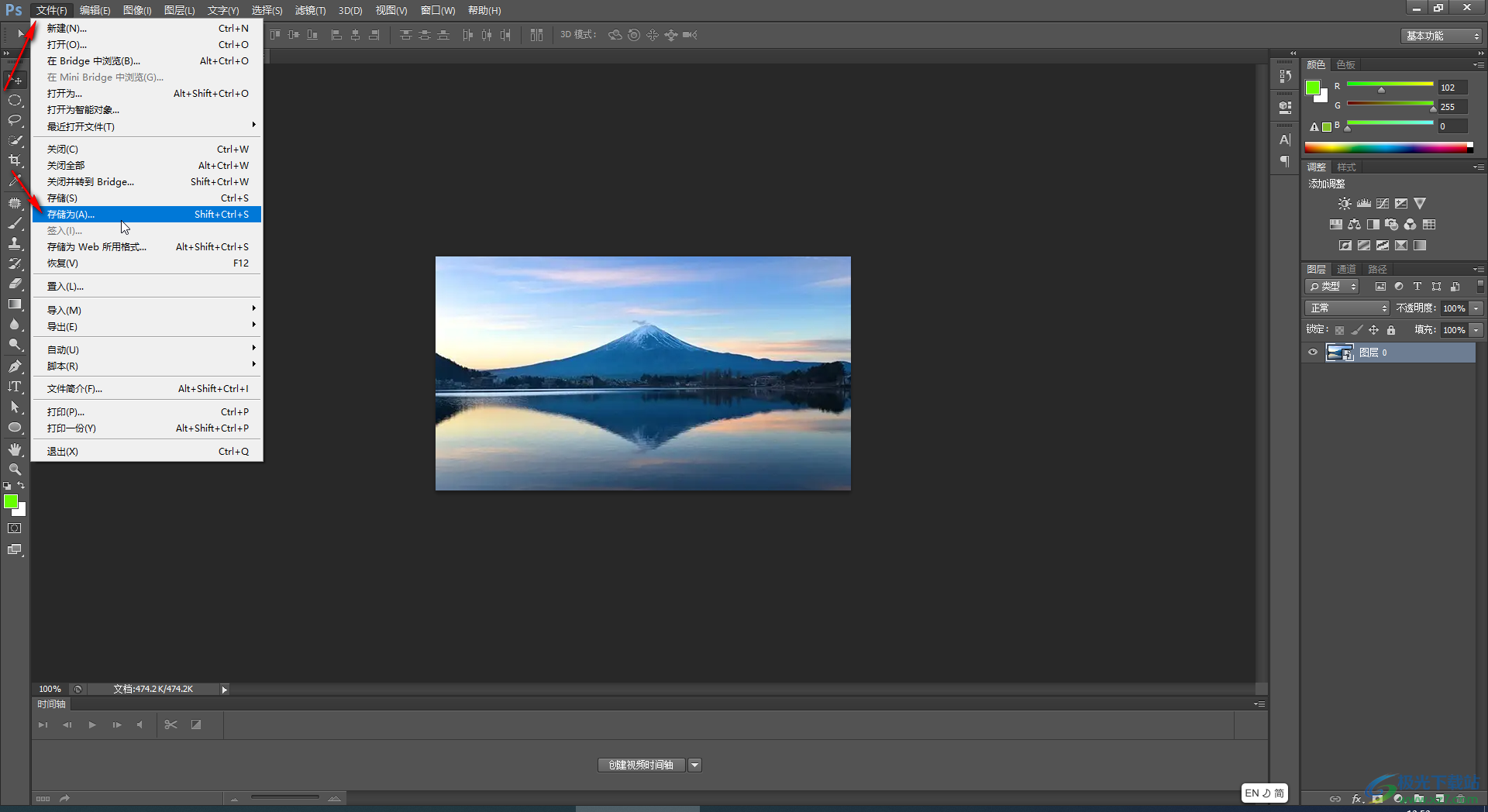
Task: Select the Elliptical Marquee tool
Action: coord(15,101)
